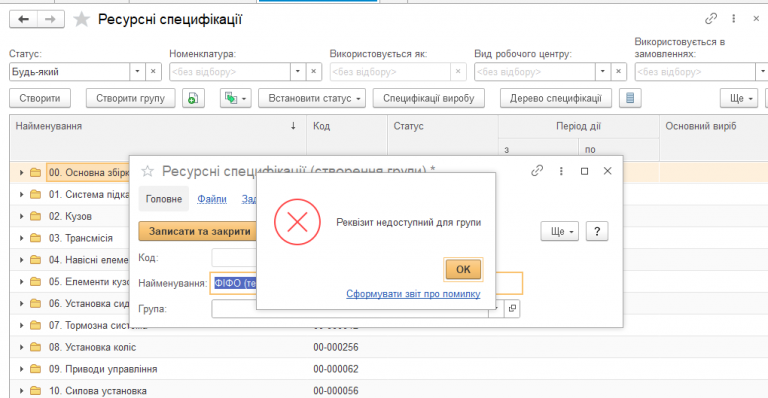Image resolution: width=768 pixels, height=398 pixels.
Task: Open the green create-based-on icon dropdown
Action: (x=236, y=98)
